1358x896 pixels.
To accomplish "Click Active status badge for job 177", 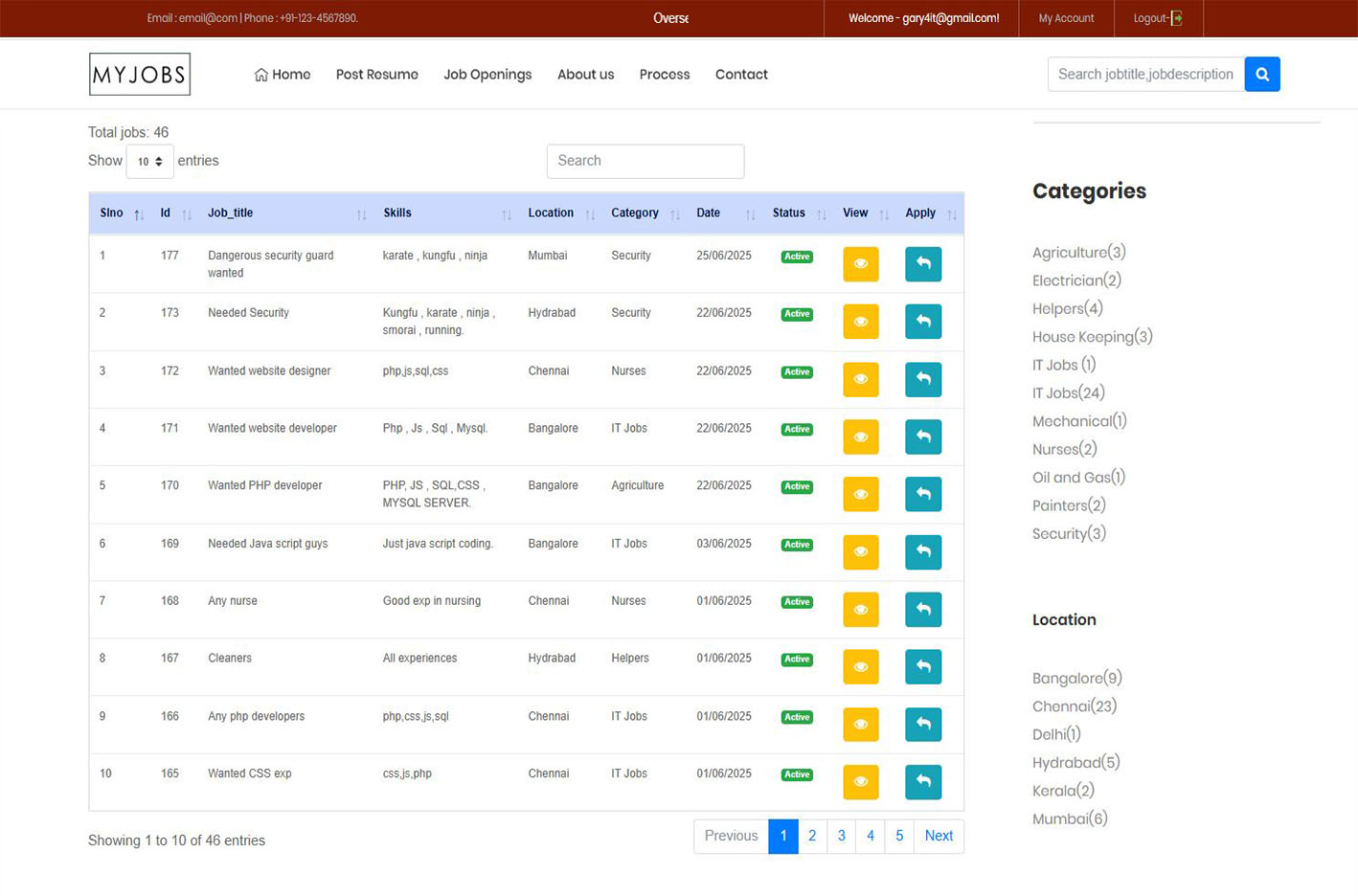I will 797,257.
